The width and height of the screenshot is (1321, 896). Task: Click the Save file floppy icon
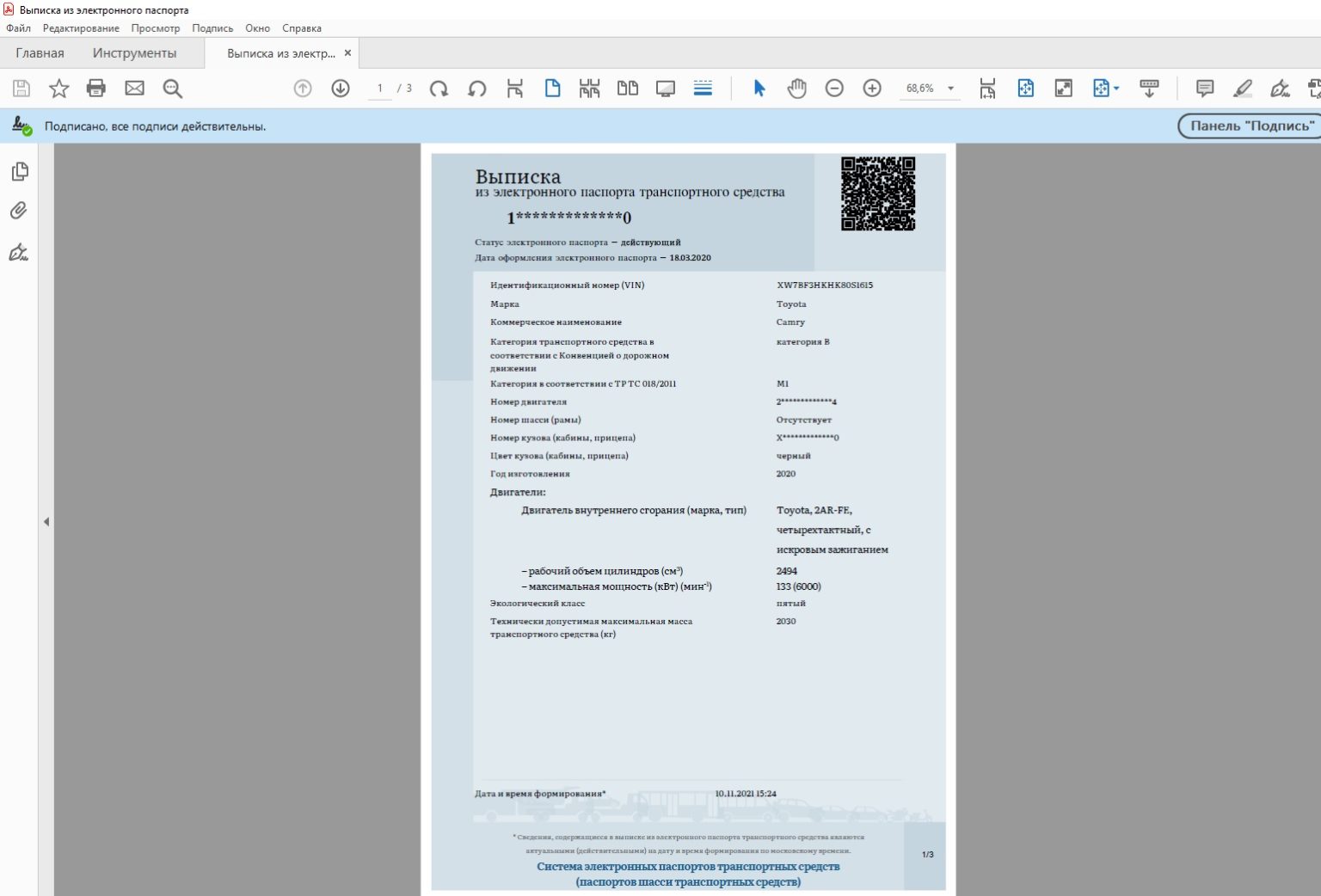[22, 88]
